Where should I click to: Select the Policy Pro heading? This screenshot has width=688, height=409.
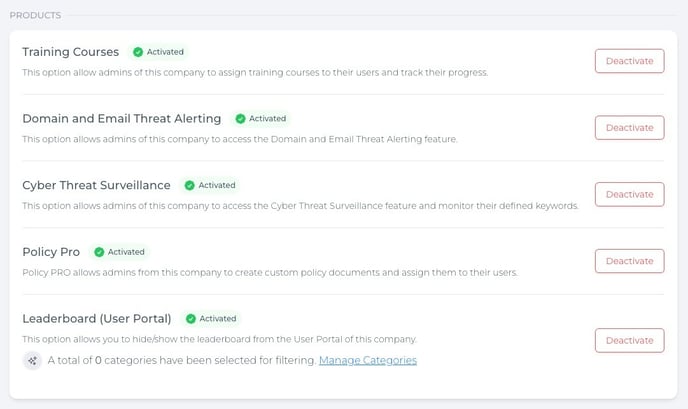tap(50, 252)
